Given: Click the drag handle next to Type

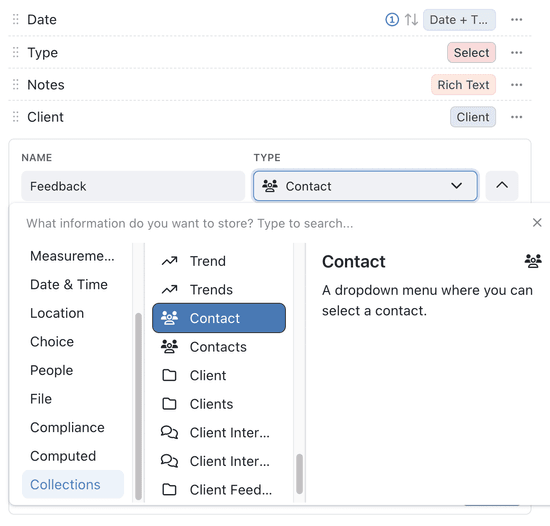Looking at the screenshot, I should [15, 53].
